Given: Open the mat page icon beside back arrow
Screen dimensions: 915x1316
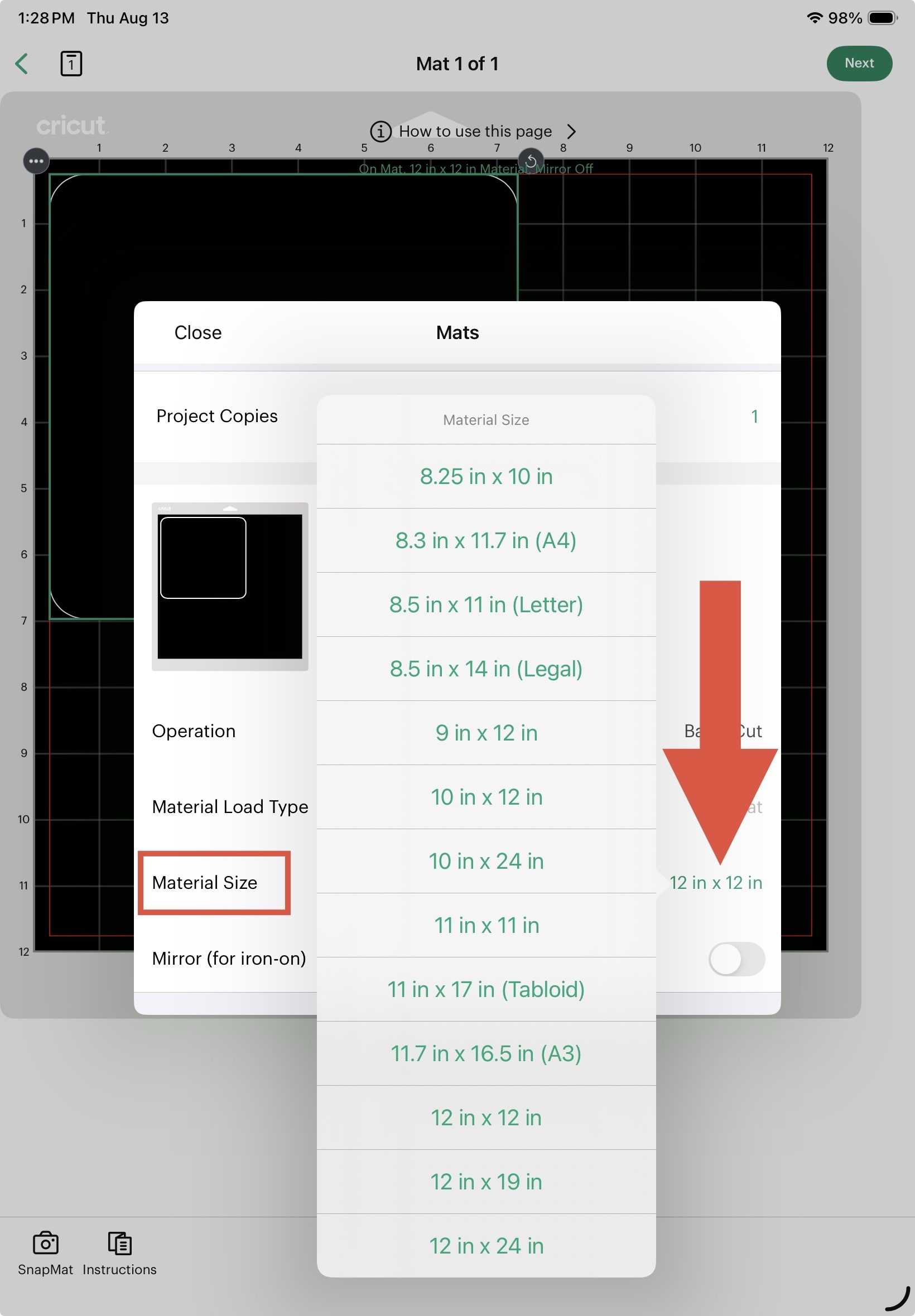Looking at the screenshot, I should pyautogui.click(x=71, y=63).
